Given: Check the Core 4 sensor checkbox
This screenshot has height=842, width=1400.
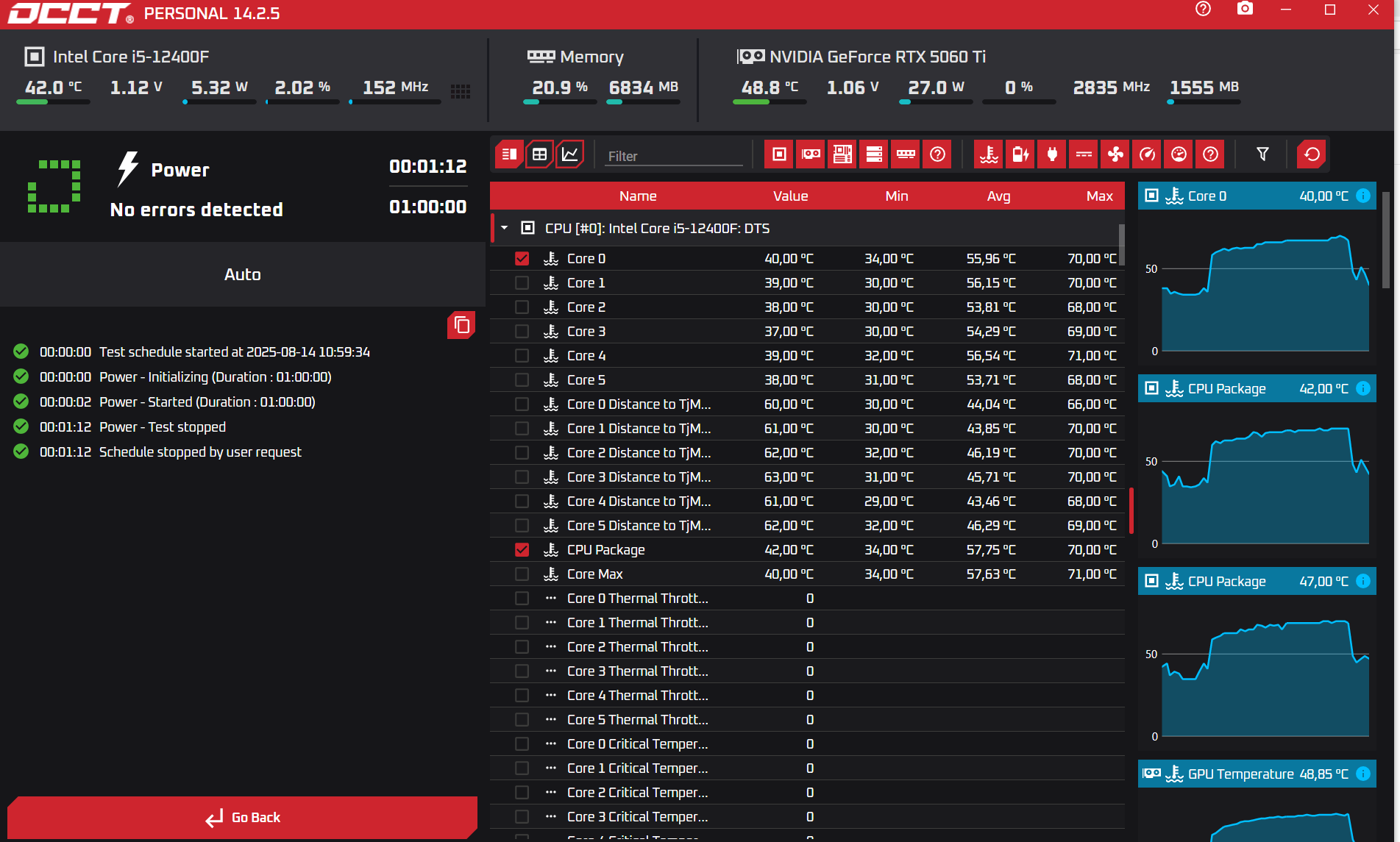Looking at the screenshot, I should (522, 356).
